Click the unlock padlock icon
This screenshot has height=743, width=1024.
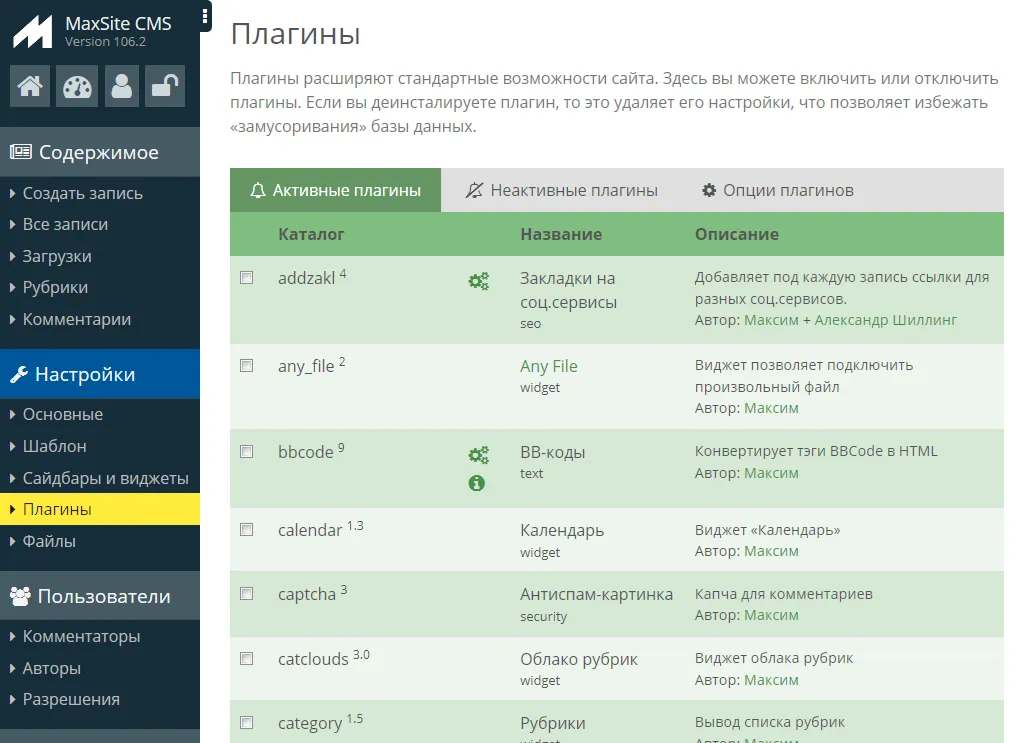164,87
